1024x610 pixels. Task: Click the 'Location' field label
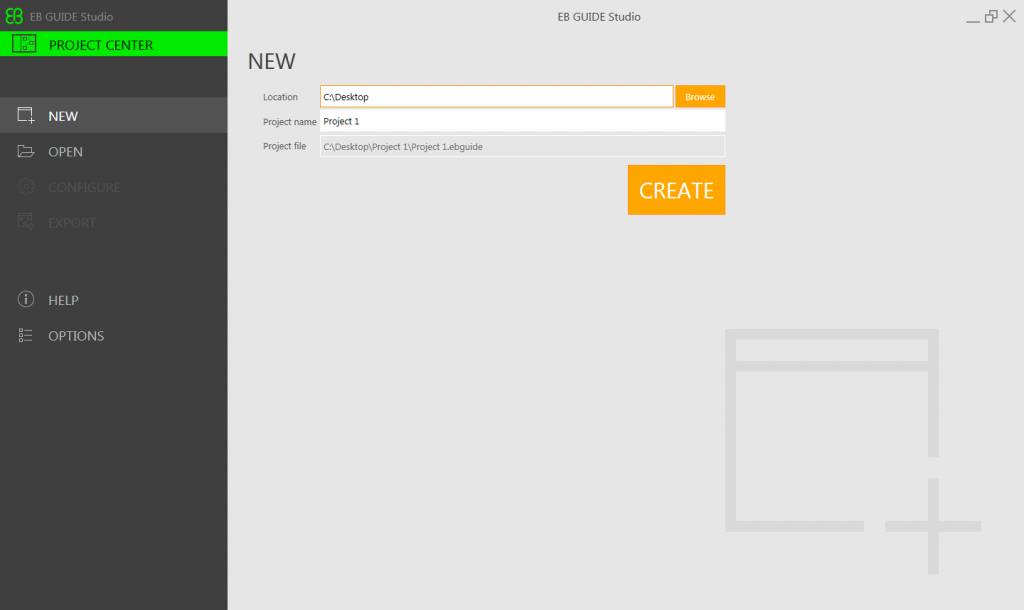click(280, 97)
